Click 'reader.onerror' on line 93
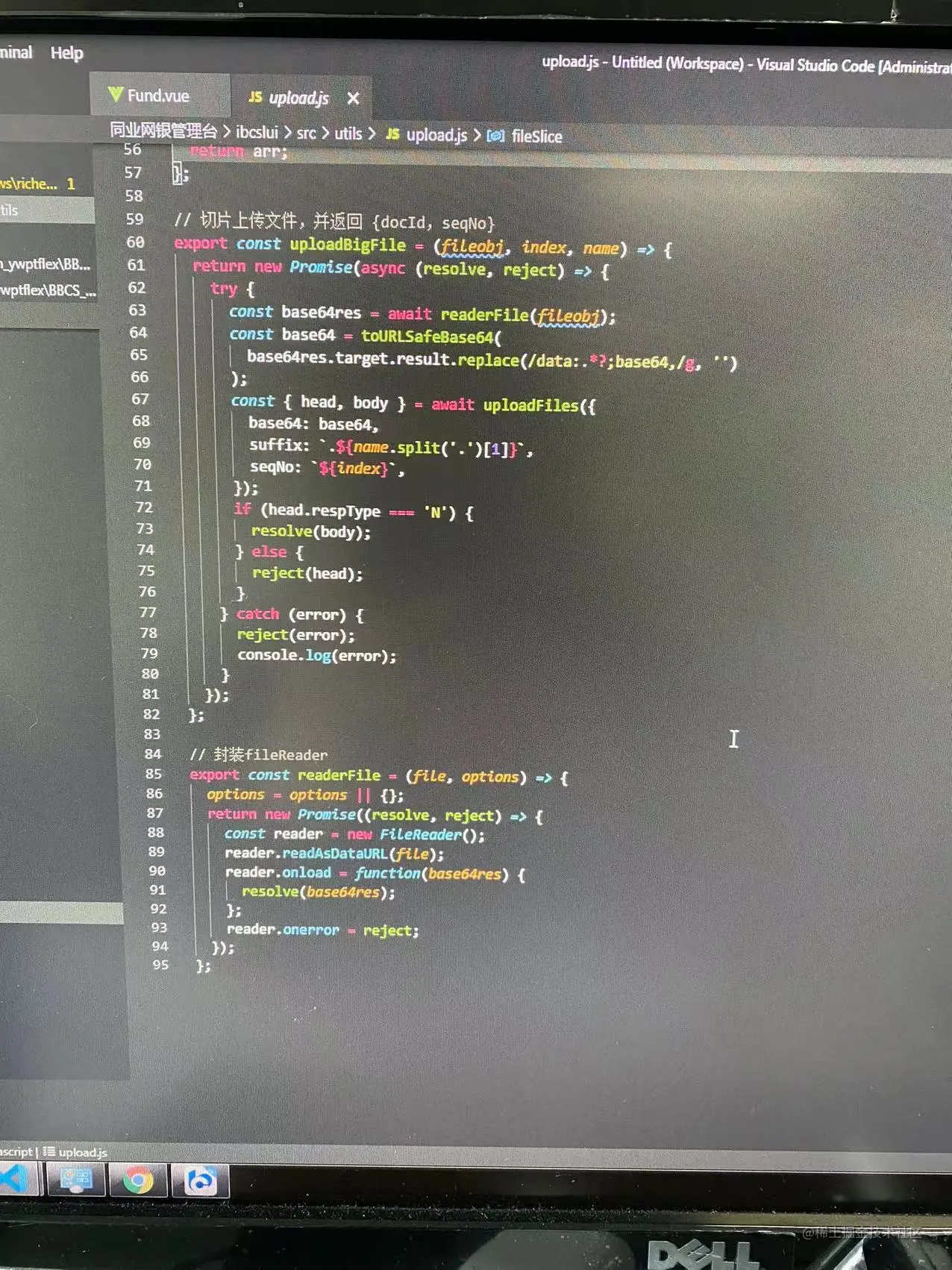 coord(283,930)
